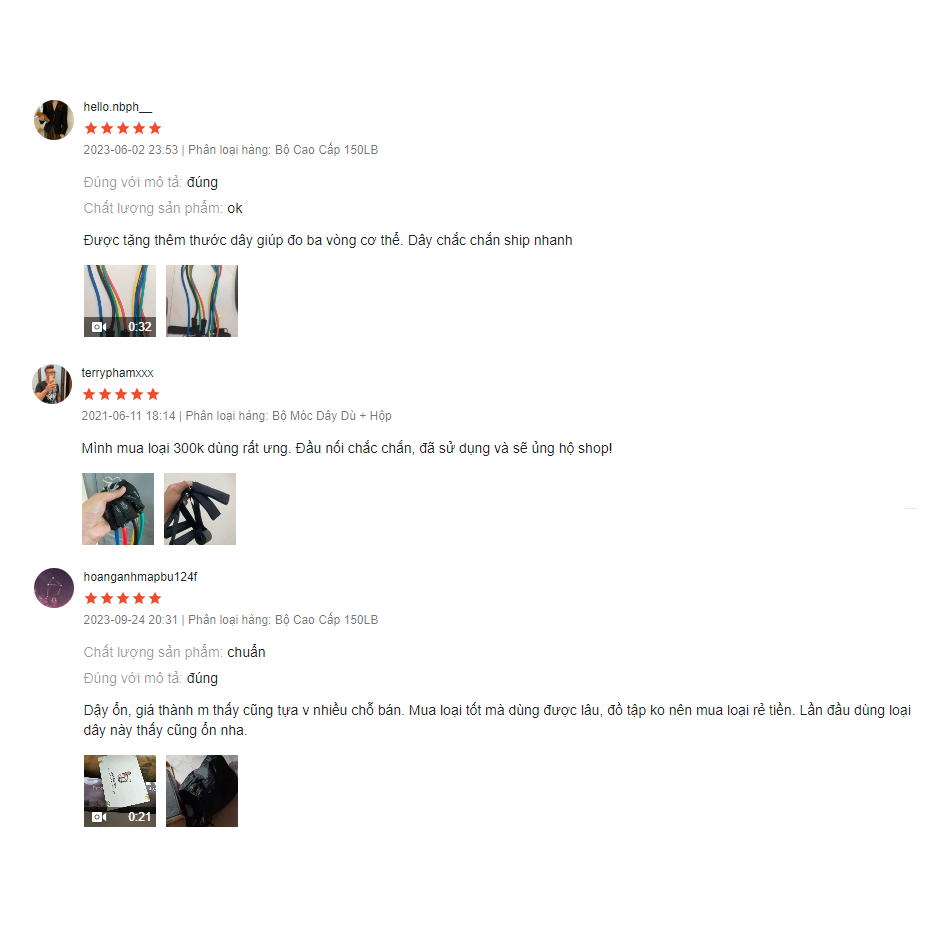Click review date 2023-06-02 23:53
This screenshot has width=940, height=940.
131,150
